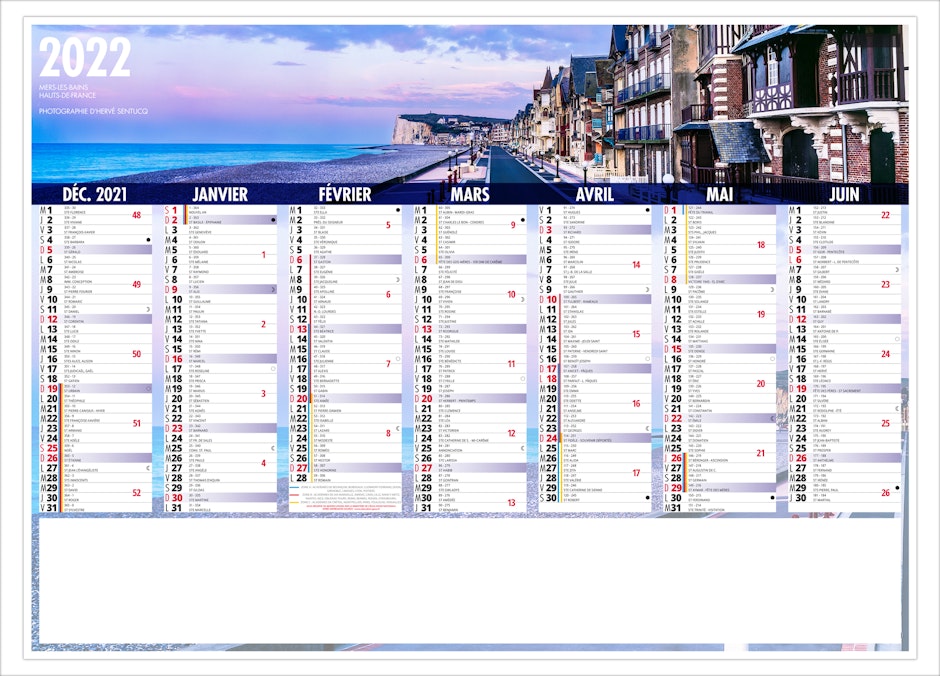The width and height of the screenshot is (940, 676).
Task: Select the new moon dot on June 29
Action: [897, 487]
